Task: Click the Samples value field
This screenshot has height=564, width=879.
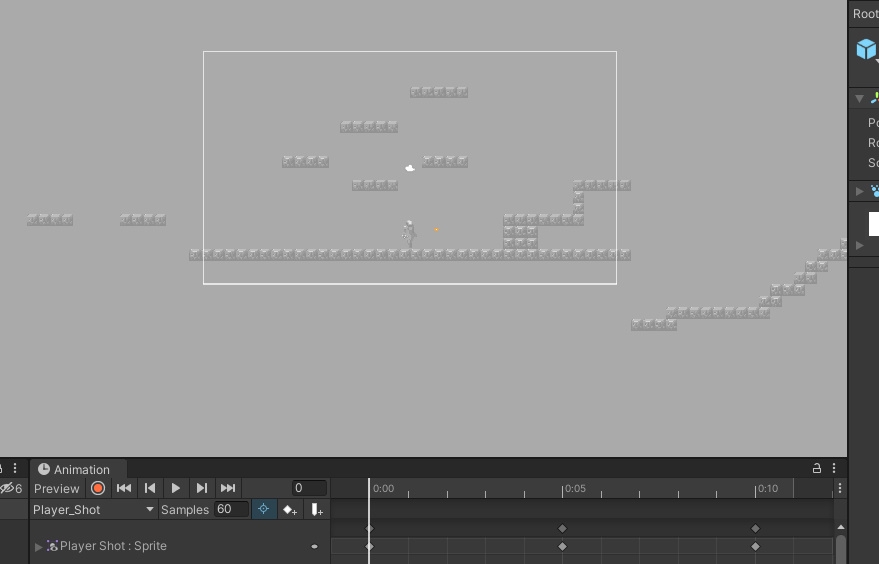Action: click(231, 509)
